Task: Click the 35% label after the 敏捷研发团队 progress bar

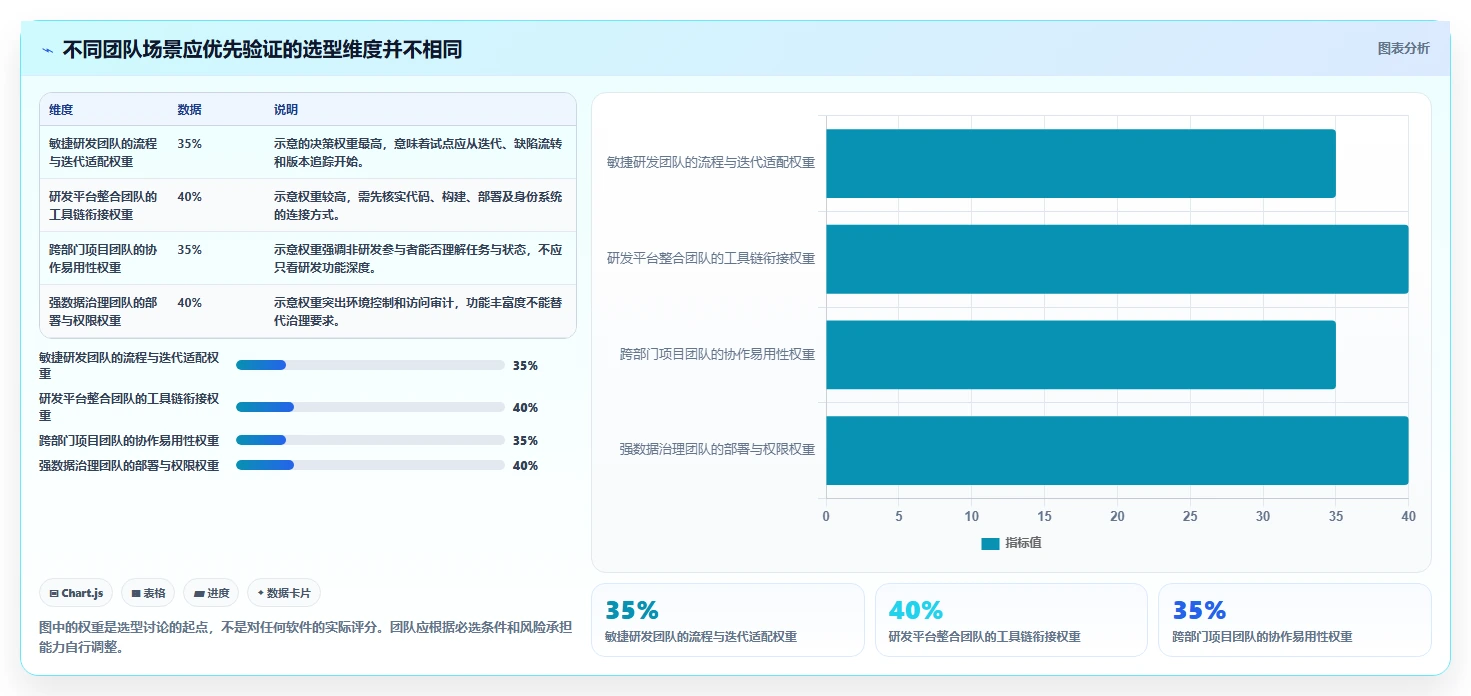Action: coord(525,366)
